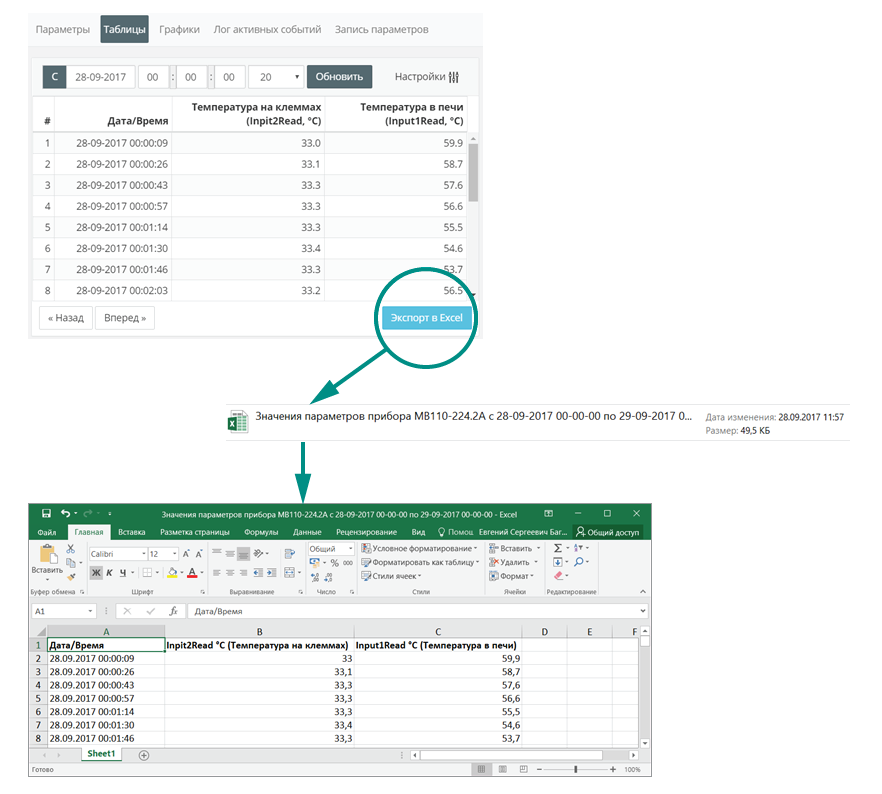882x794 pixels.
Task: Click the italic formatting icon
Action: click(x=109, y=573)
